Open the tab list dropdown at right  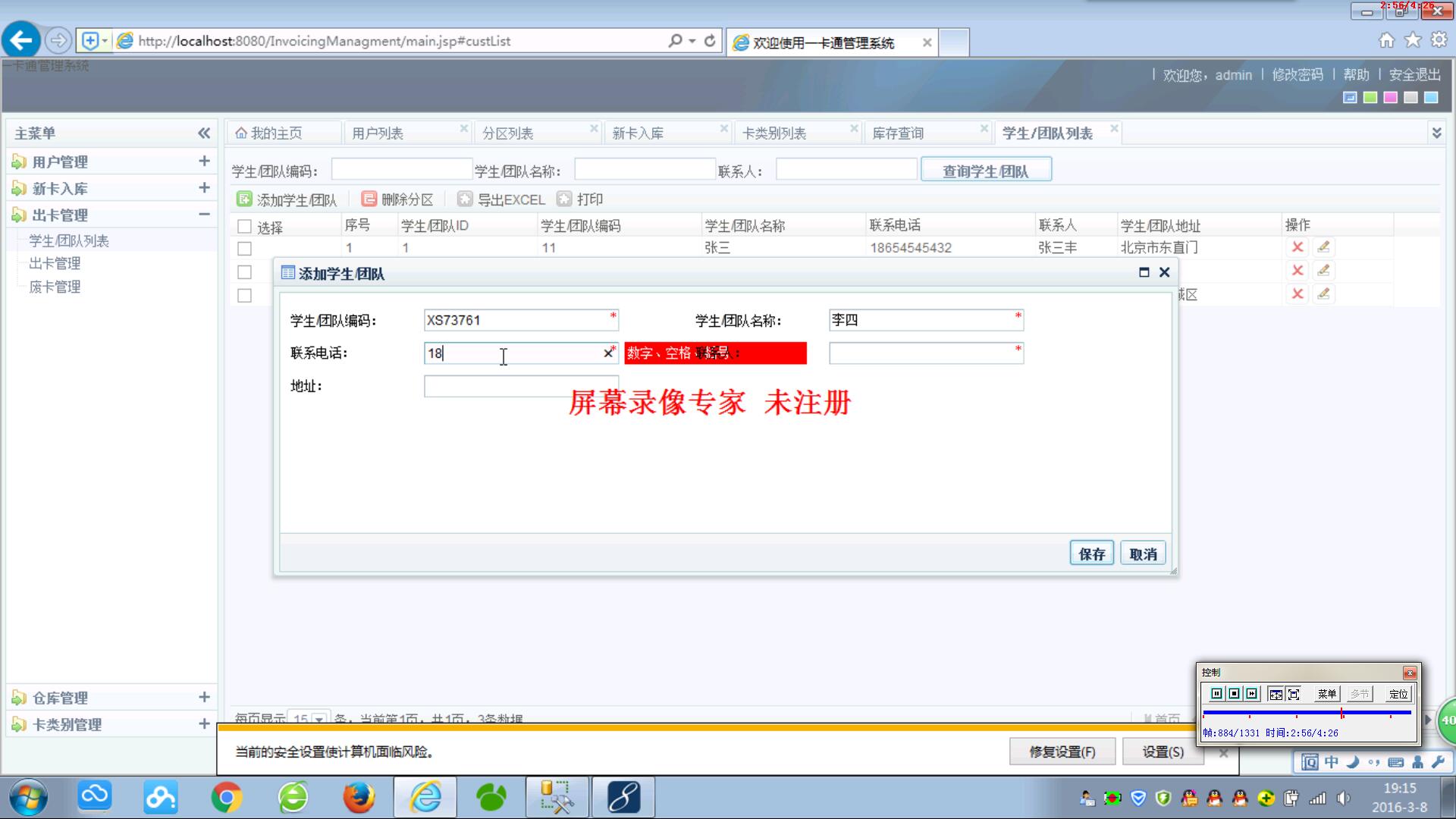pyautogui.click(x=1436, y=133)
